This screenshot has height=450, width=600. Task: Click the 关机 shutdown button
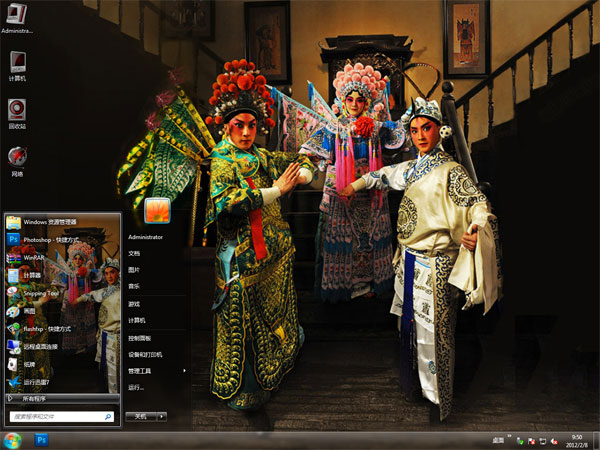(x=141, y=416)
